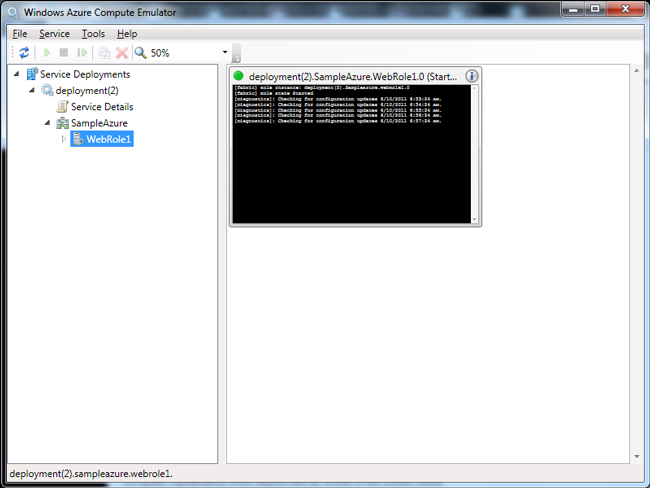Click the green role status indicator
Image resolution: width=650 pixels, height=488 pixels.
238,76
